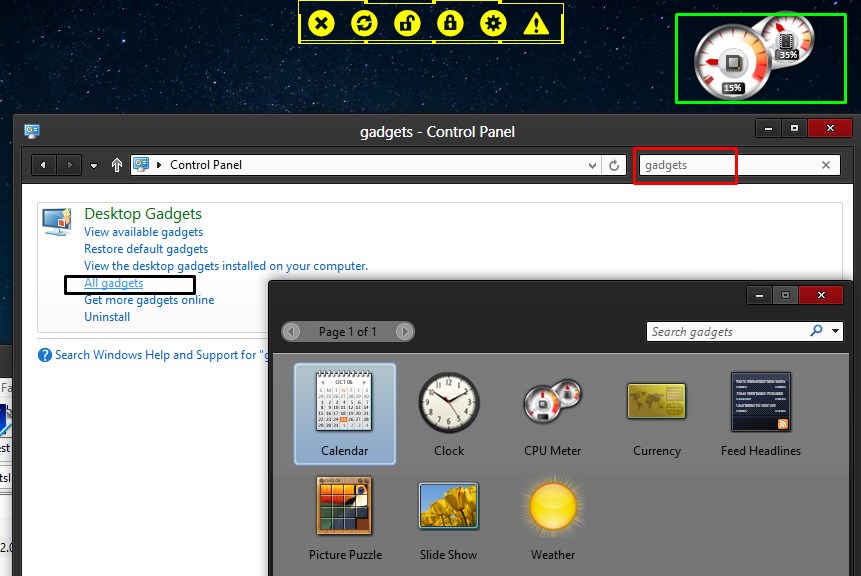The image size is (861, 576).
Task: Click Control Panel in the address bar
Action: click(x=206, y=165)
